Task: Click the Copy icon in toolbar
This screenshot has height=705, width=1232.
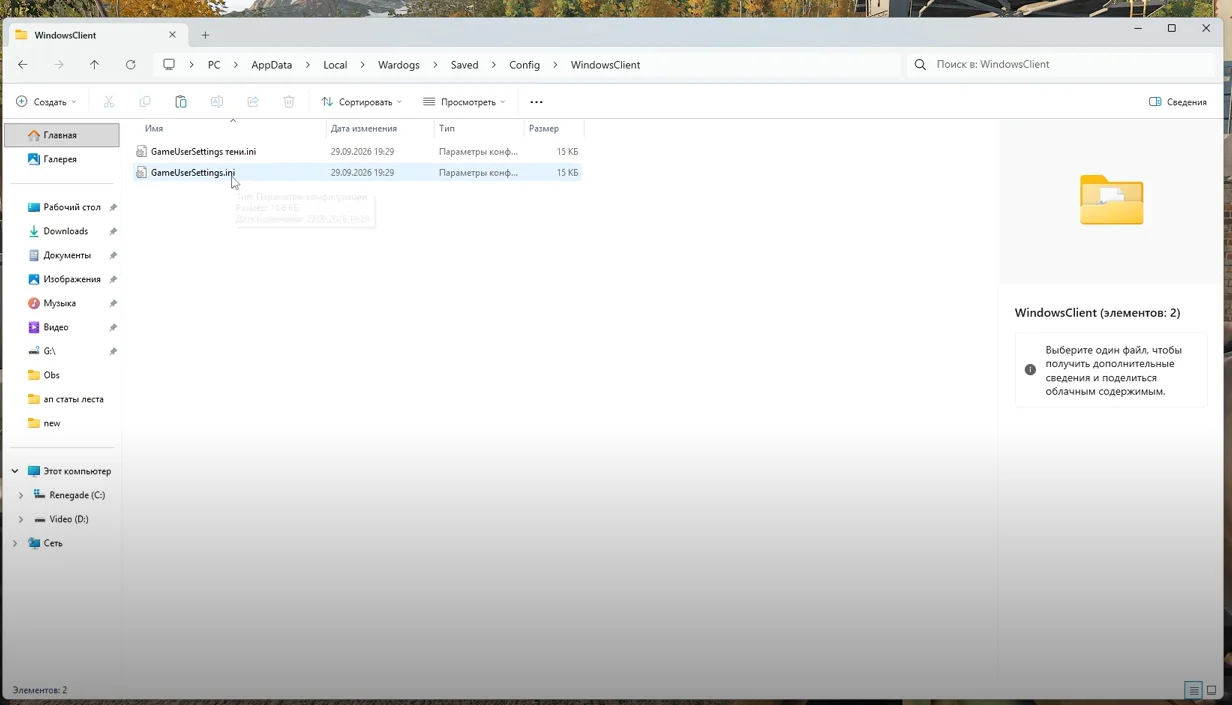Action: coord(145,102)
